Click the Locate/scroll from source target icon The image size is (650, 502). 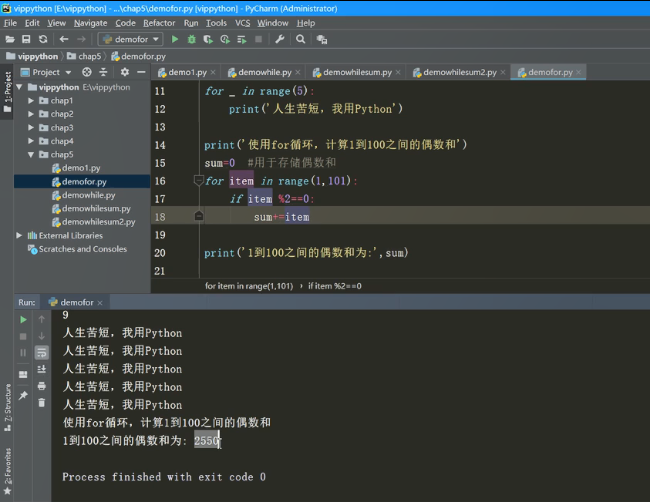pyautogui.click(x=87, y=72)
